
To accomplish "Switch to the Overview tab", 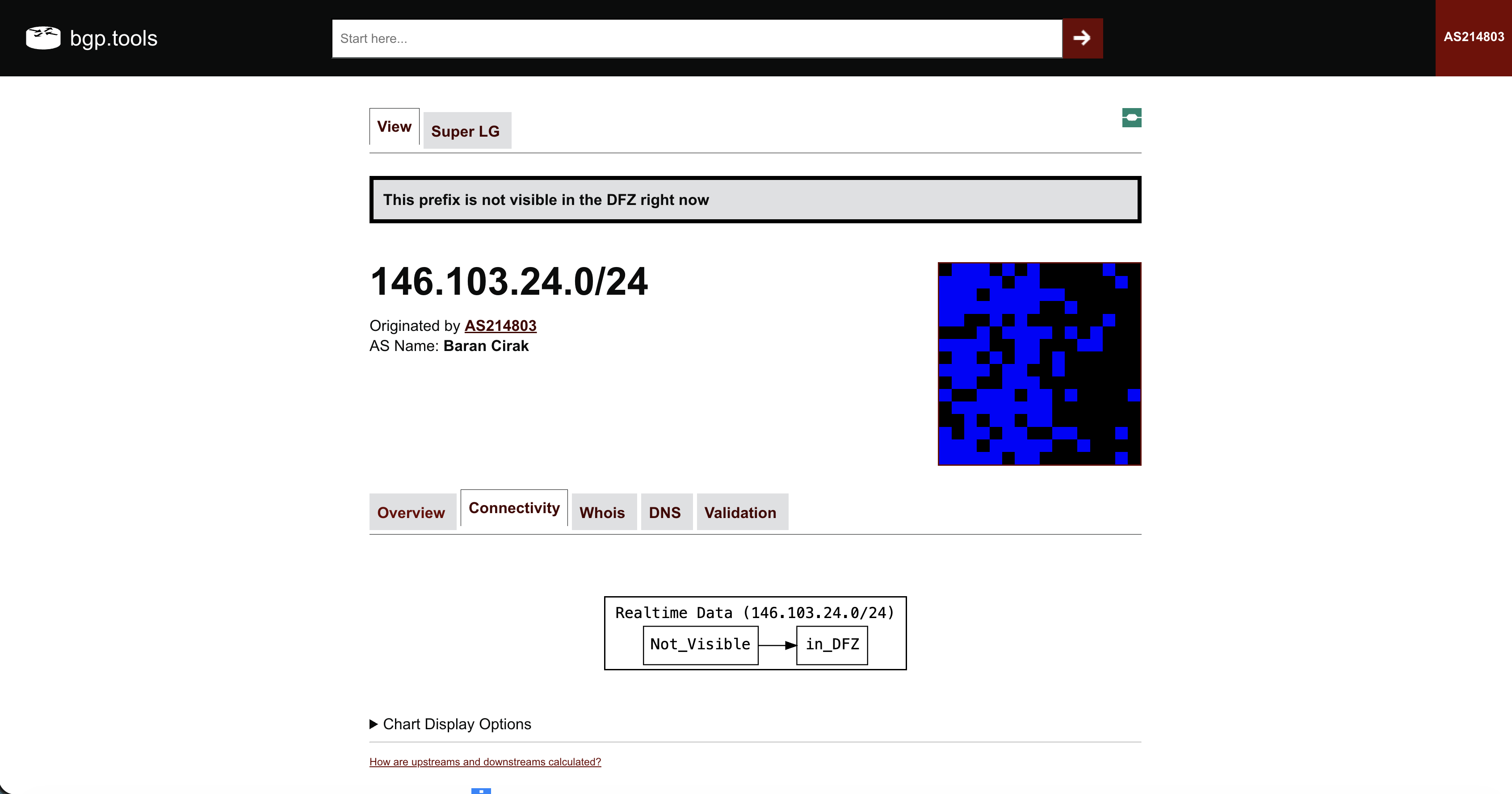I will 412,512.
